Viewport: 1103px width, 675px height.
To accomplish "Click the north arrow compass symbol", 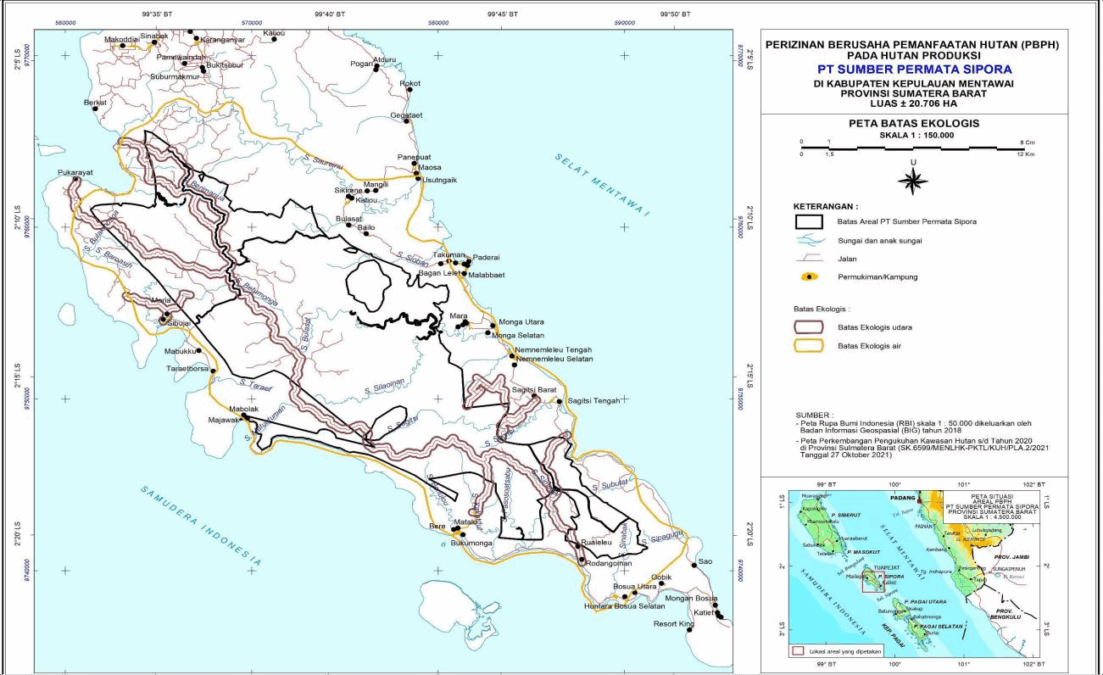I will click(x=912, y=179).
